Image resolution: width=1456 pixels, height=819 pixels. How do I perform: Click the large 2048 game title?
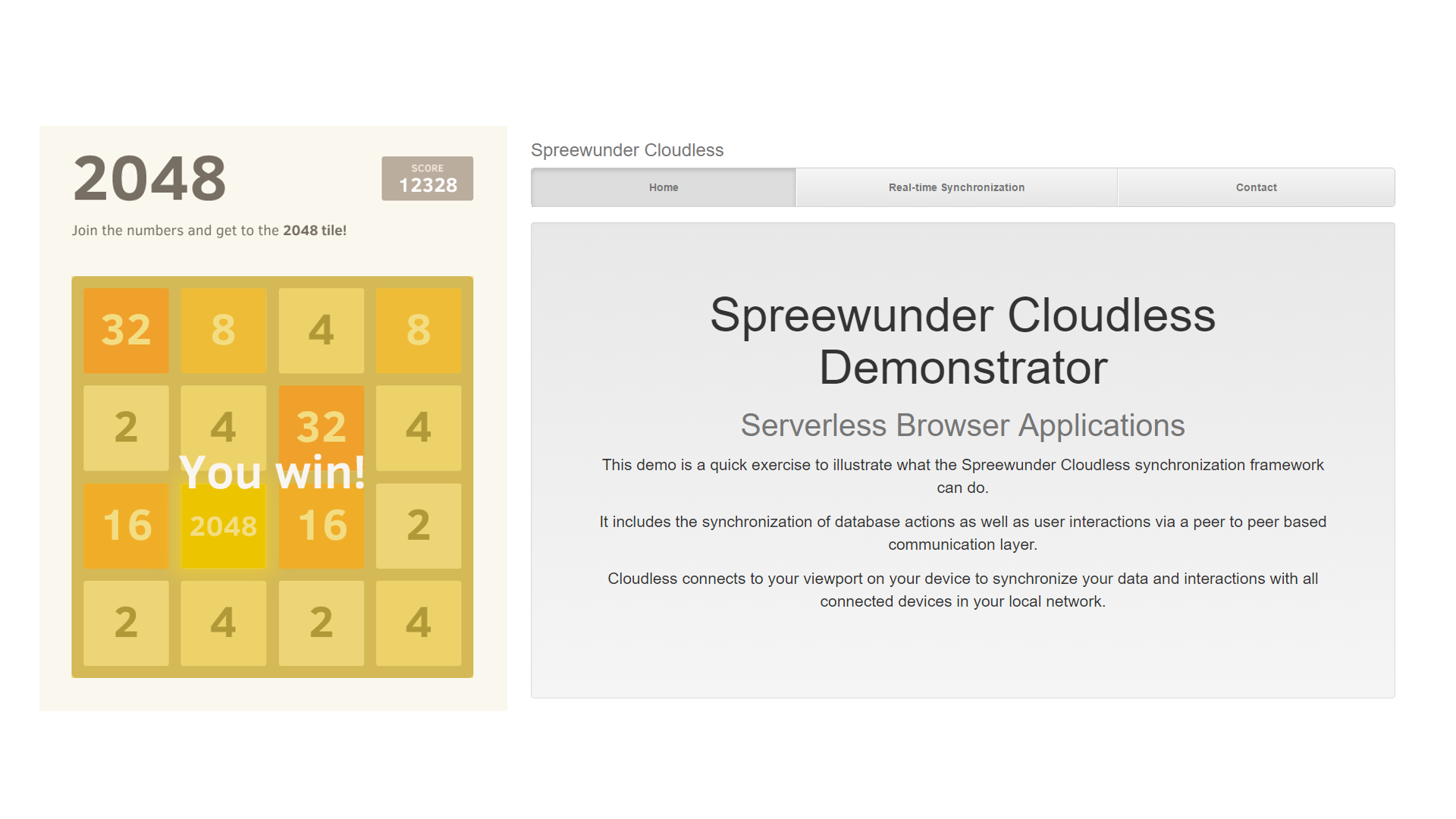pyautogui.click(x=149, y=178)
